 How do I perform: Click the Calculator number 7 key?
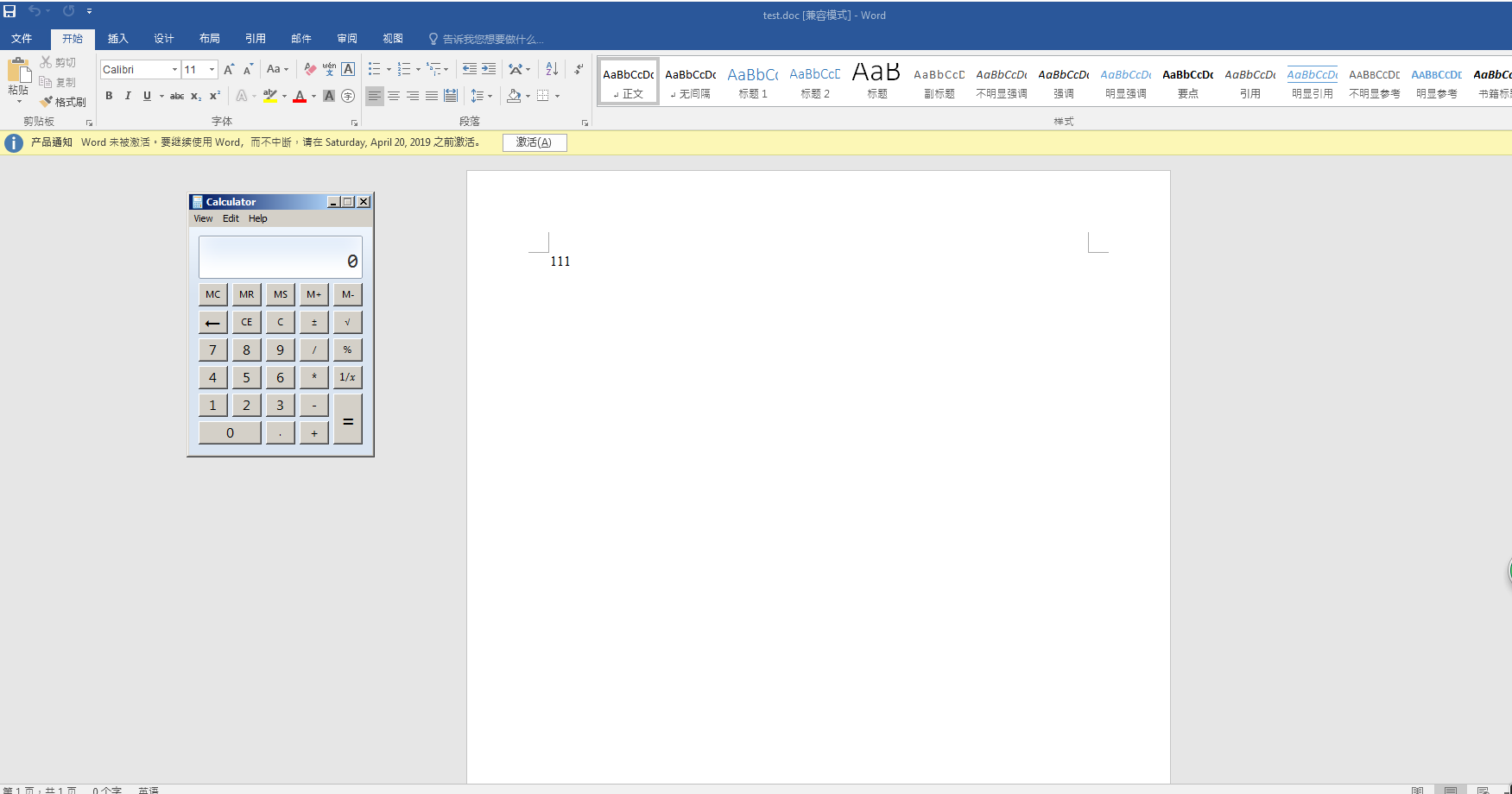tap(212, 350)
